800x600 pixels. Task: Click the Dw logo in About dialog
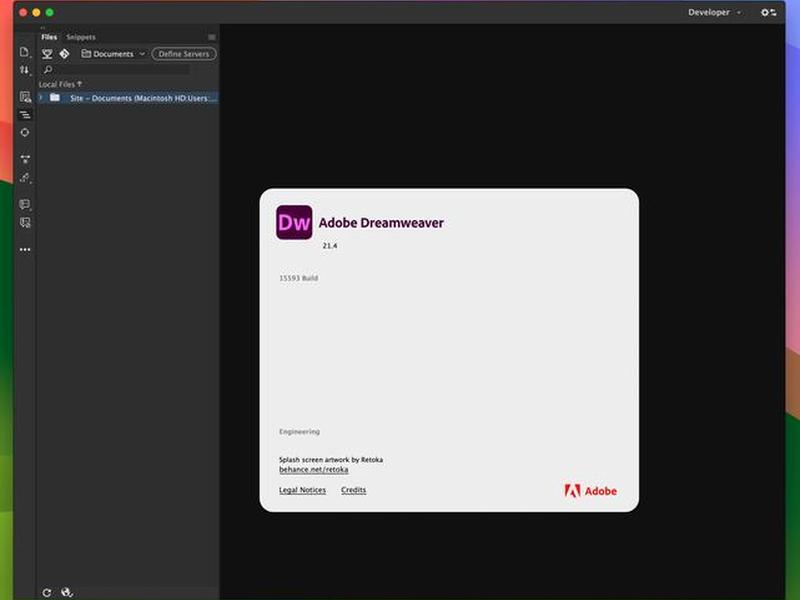point(294,222)
